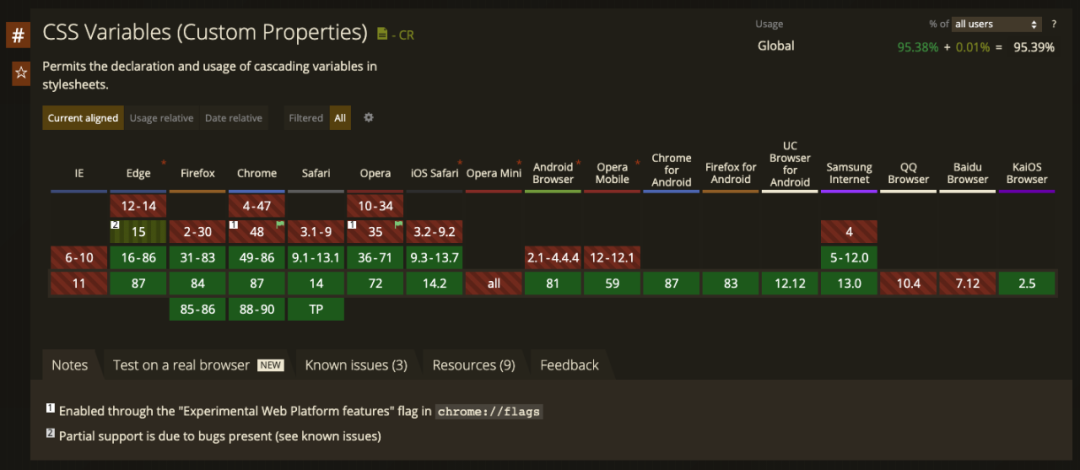This screenshot has height=470, width=1080.
Task: Select Opera Mini all cell
Action: point(494,283)
